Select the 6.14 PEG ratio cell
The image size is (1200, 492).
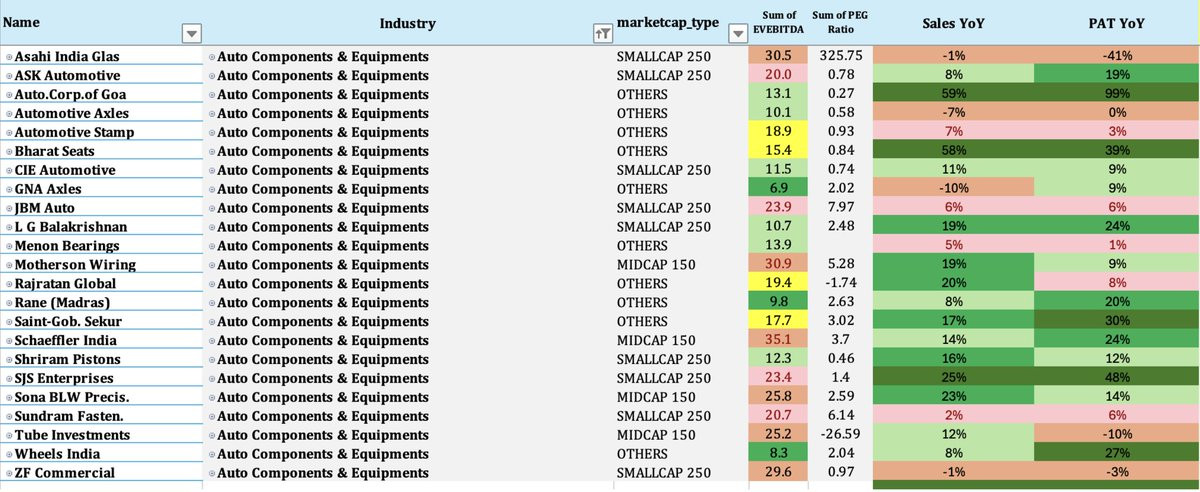coord(840,417)
